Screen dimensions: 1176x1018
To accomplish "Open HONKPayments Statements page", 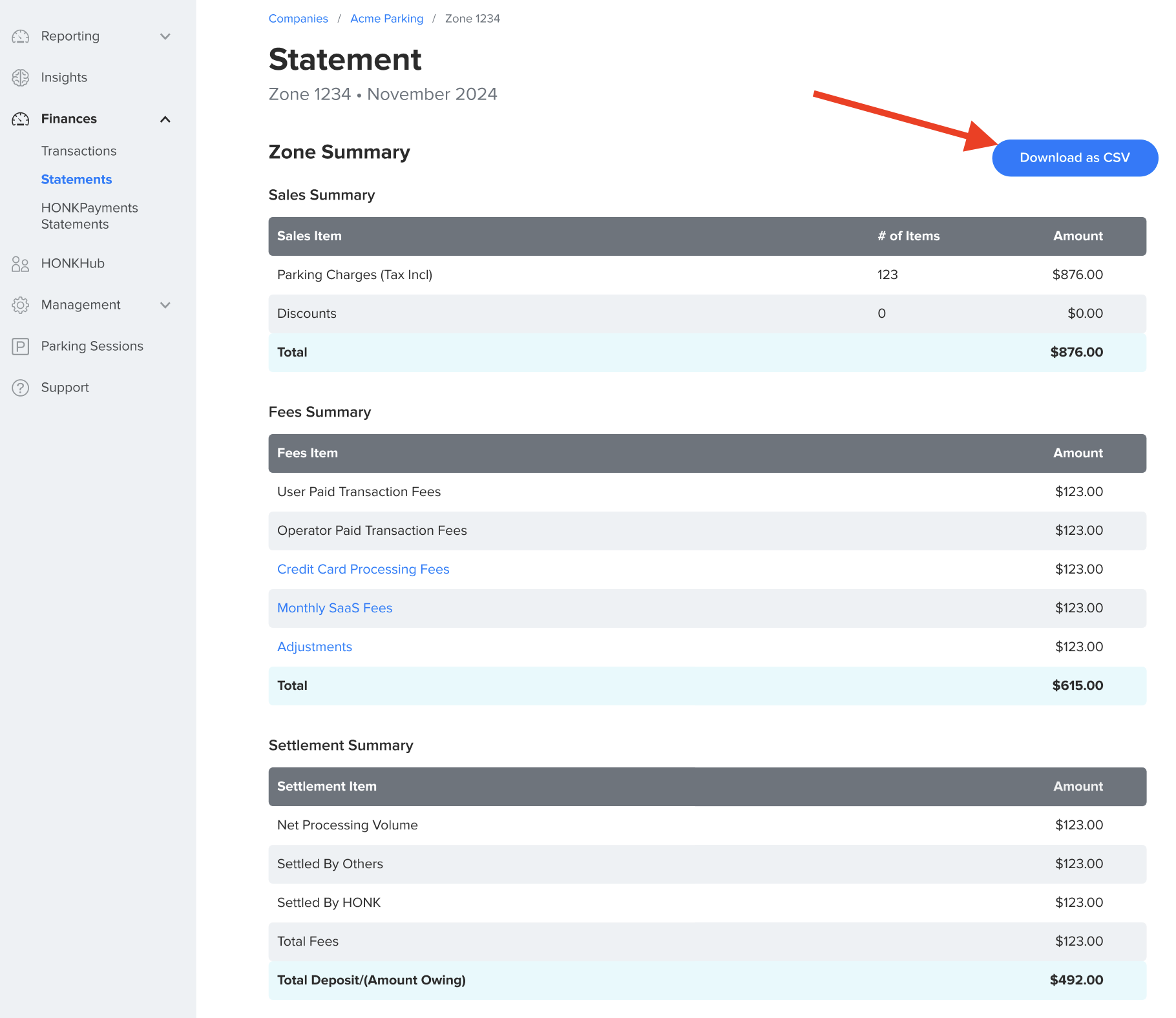I will coord(89,216).
